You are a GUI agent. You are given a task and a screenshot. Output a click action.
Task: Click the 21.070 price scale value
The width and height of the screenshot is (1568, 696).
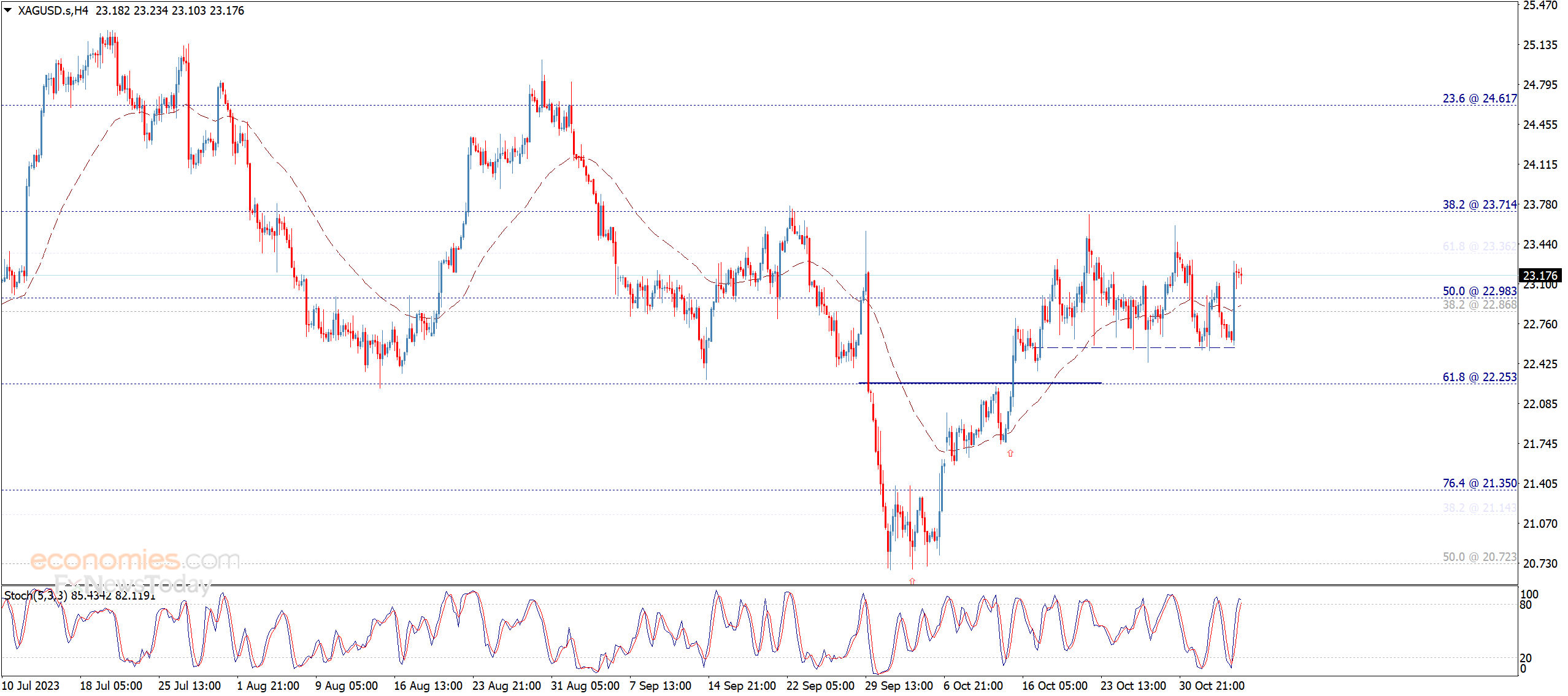(x=1540, y=524)
